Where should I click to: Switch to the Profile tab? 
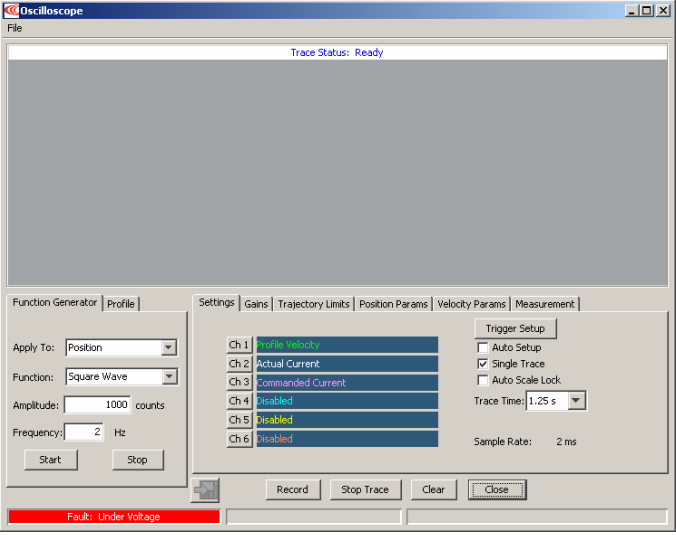click(x=121, y=304)
